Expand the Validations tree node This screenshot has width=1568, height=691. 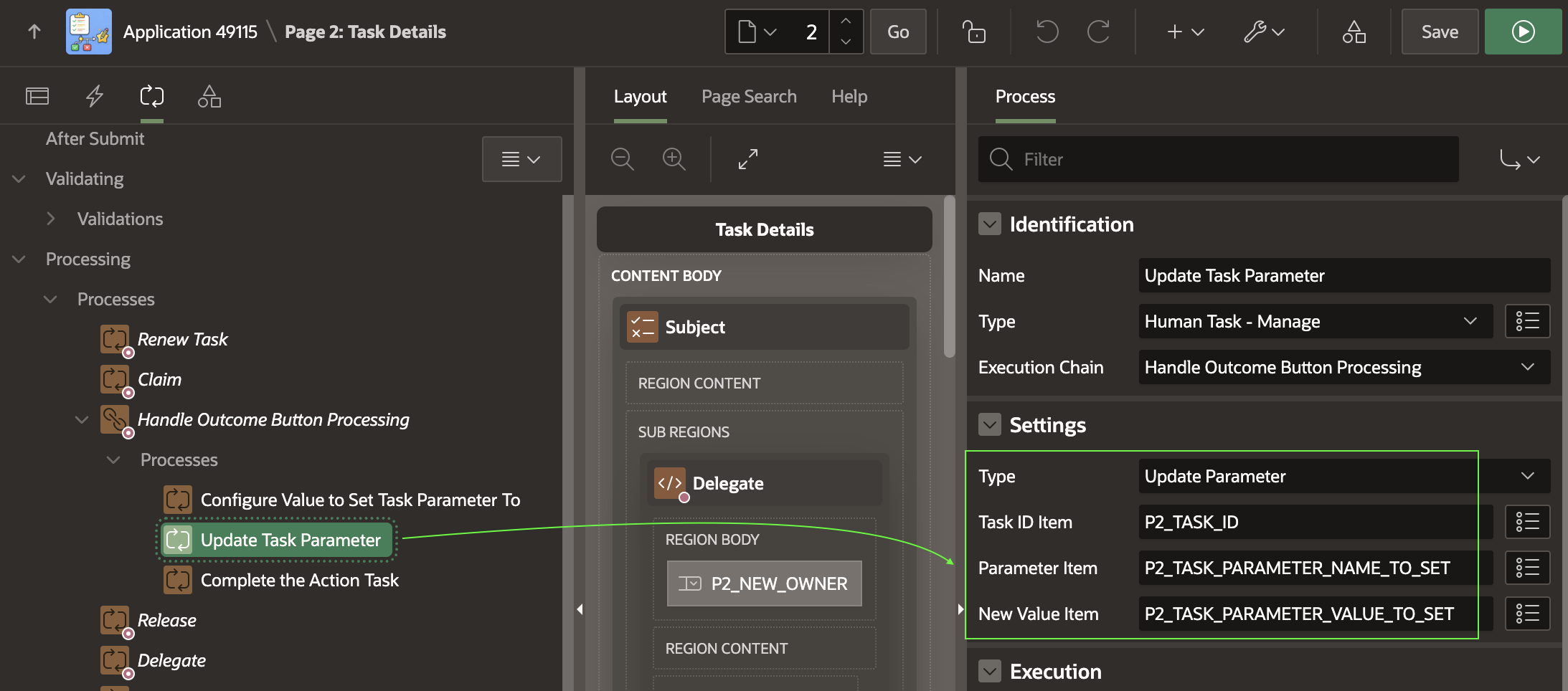tap(51, 219)
